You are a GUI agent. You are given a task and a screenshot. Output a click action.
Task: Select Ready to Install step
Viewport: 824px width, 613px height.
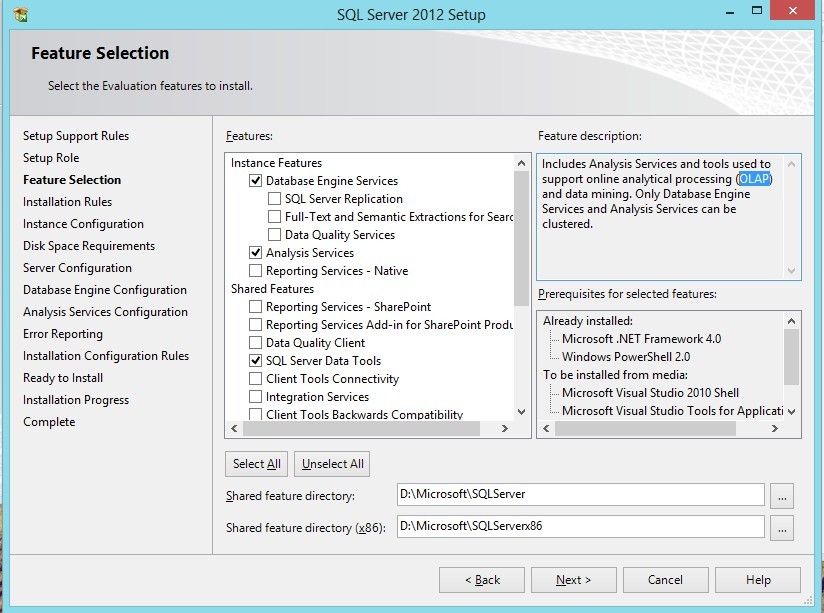point(63,378)
